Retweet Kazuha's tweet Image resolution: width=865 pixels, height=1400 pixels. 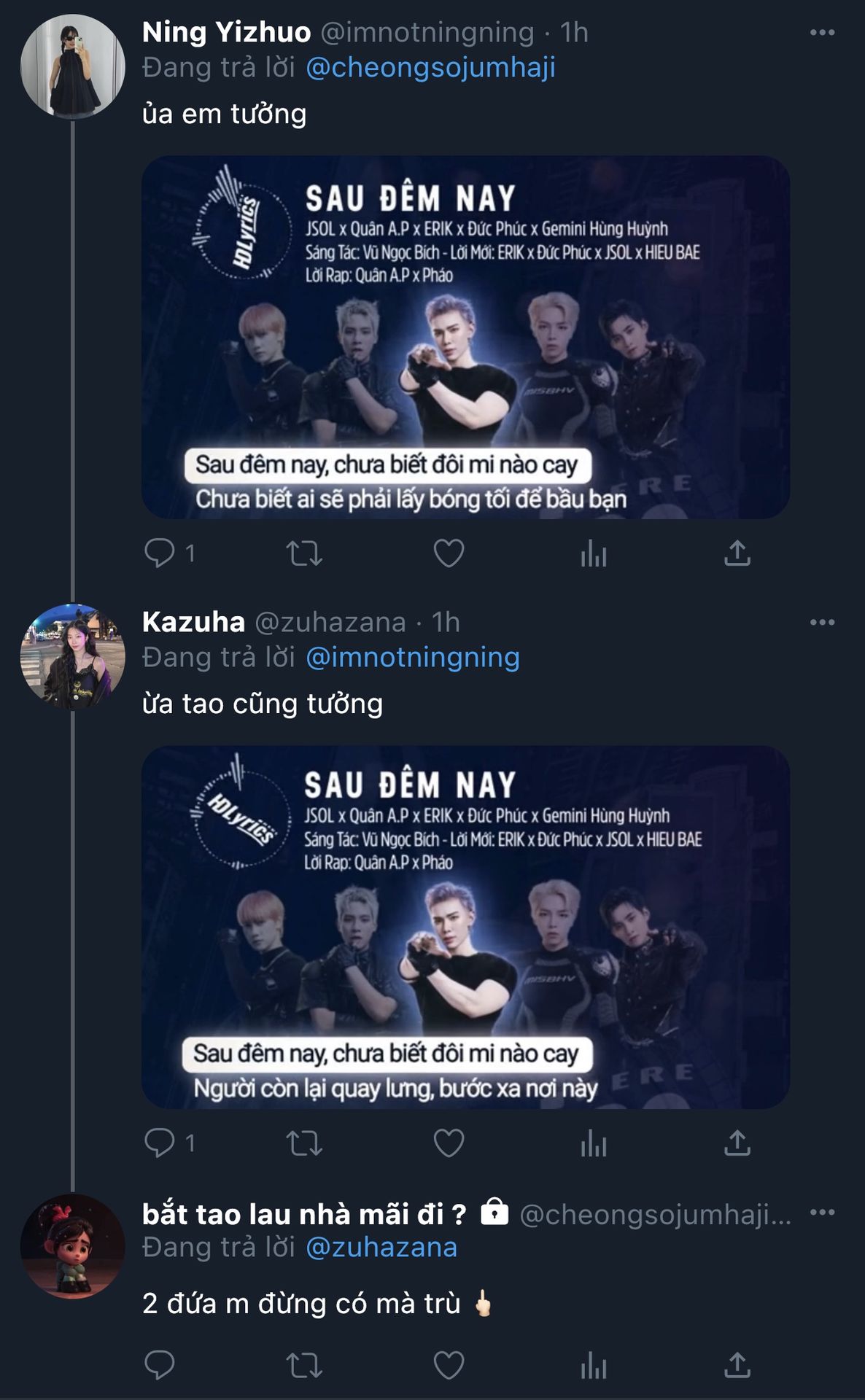303,1143
